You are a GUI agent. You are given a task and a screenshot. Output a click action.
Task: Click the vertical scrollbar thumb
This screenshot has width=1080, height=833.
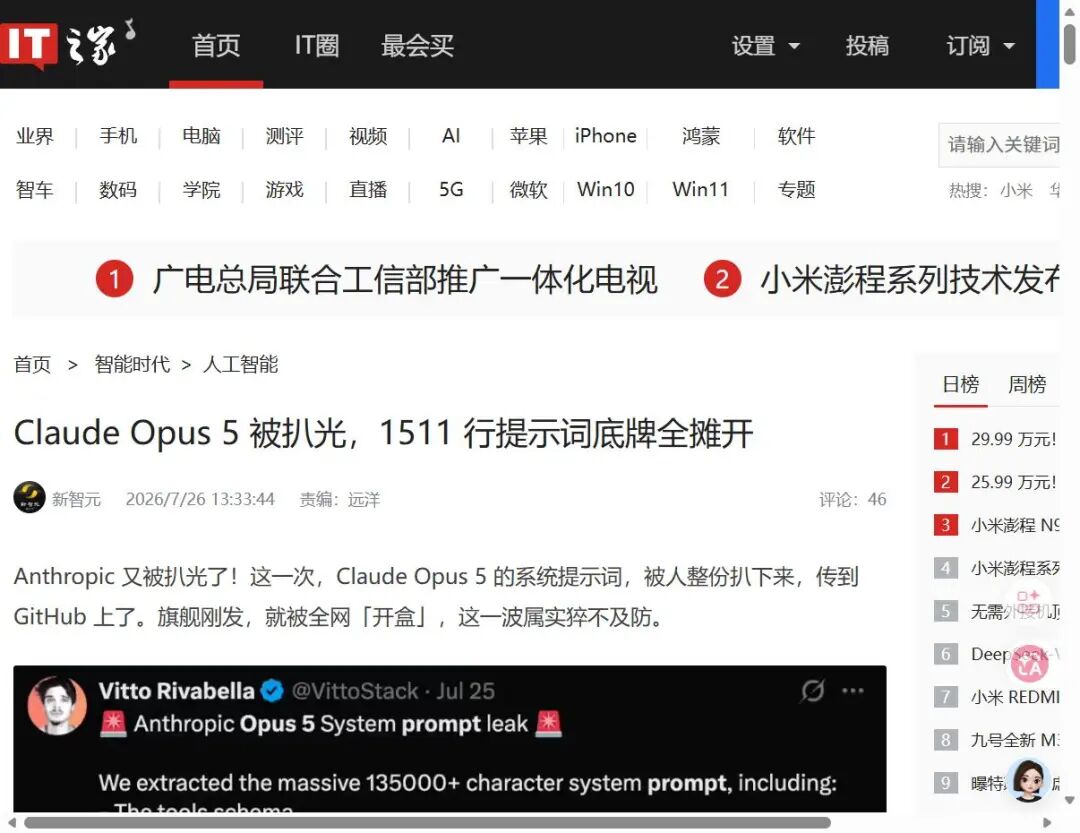(x=1070, y=44)
